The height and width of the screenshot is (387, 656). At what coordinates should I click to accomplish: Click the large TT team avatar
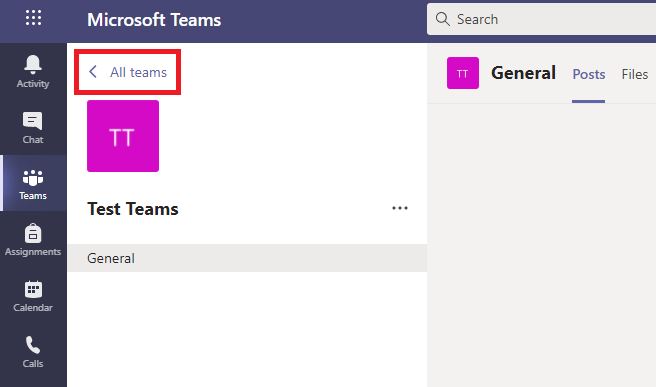click(123, 136)
